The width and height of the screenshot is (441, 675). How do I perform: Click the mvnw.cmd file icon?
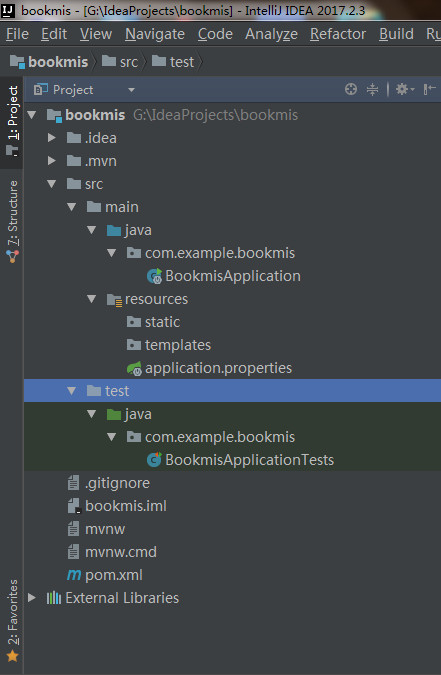[x=73, y=551]
